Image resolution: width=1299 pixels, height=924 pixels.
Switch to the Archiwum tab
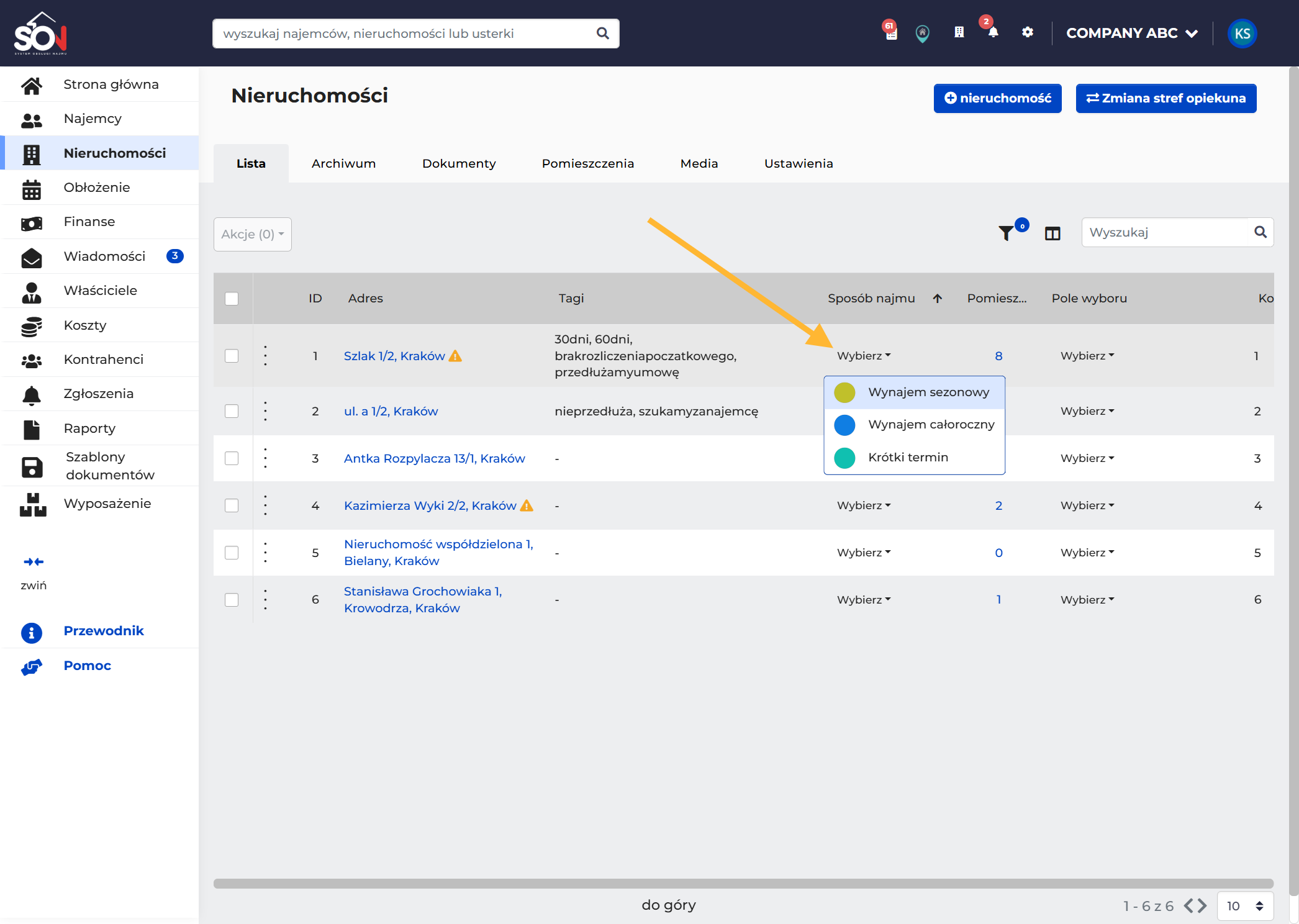point(343,163)
